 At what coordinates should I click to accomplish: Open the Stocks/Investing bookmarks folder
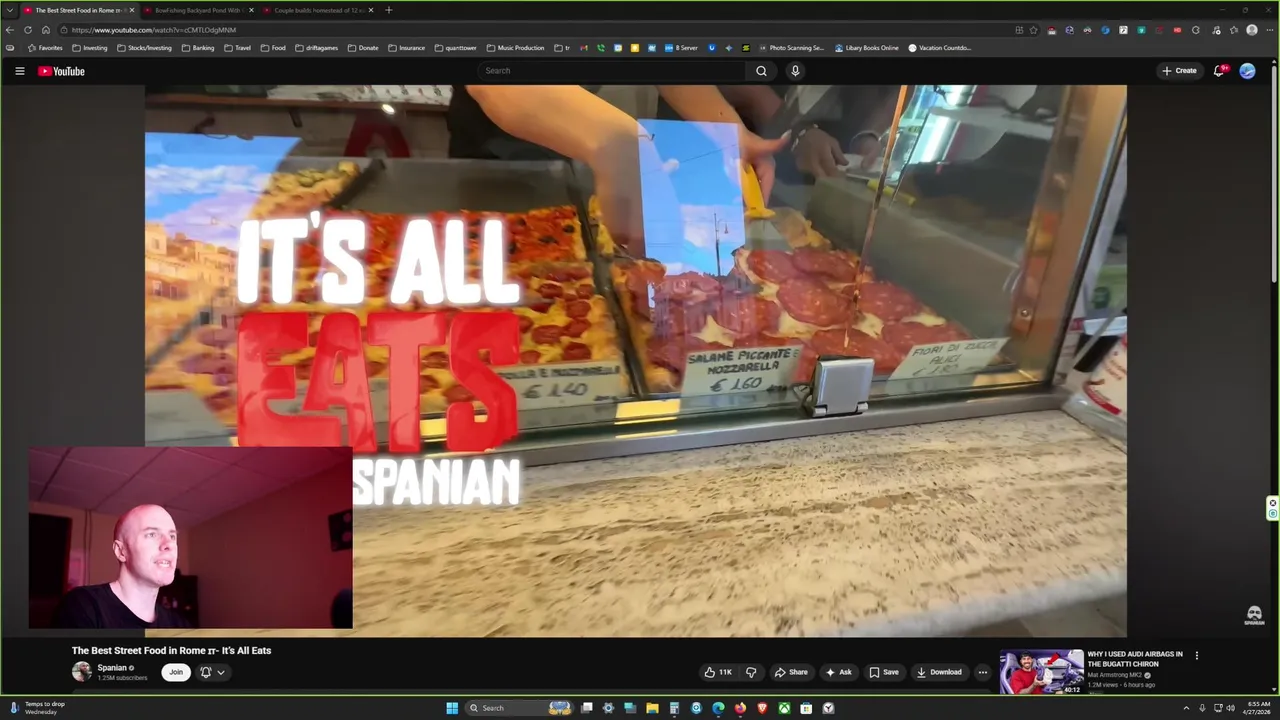tap(144, 48)
